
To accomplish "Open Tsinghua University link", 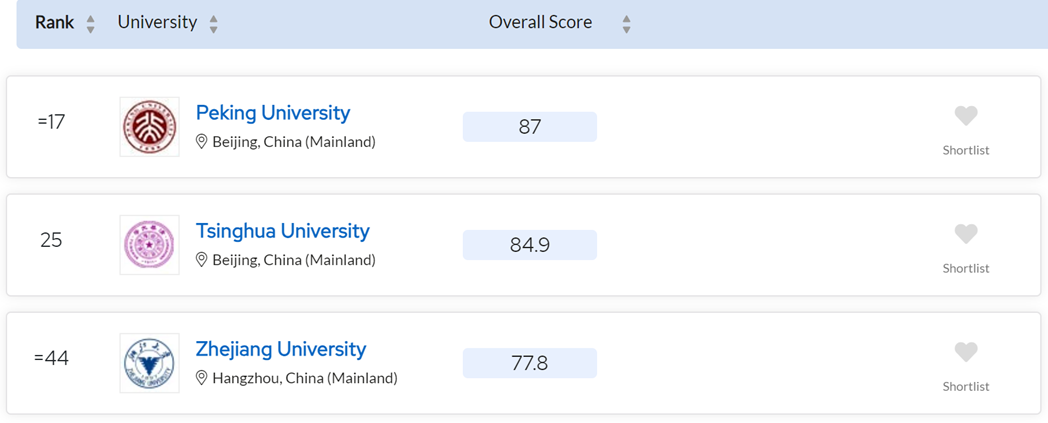I will point(283,231).
